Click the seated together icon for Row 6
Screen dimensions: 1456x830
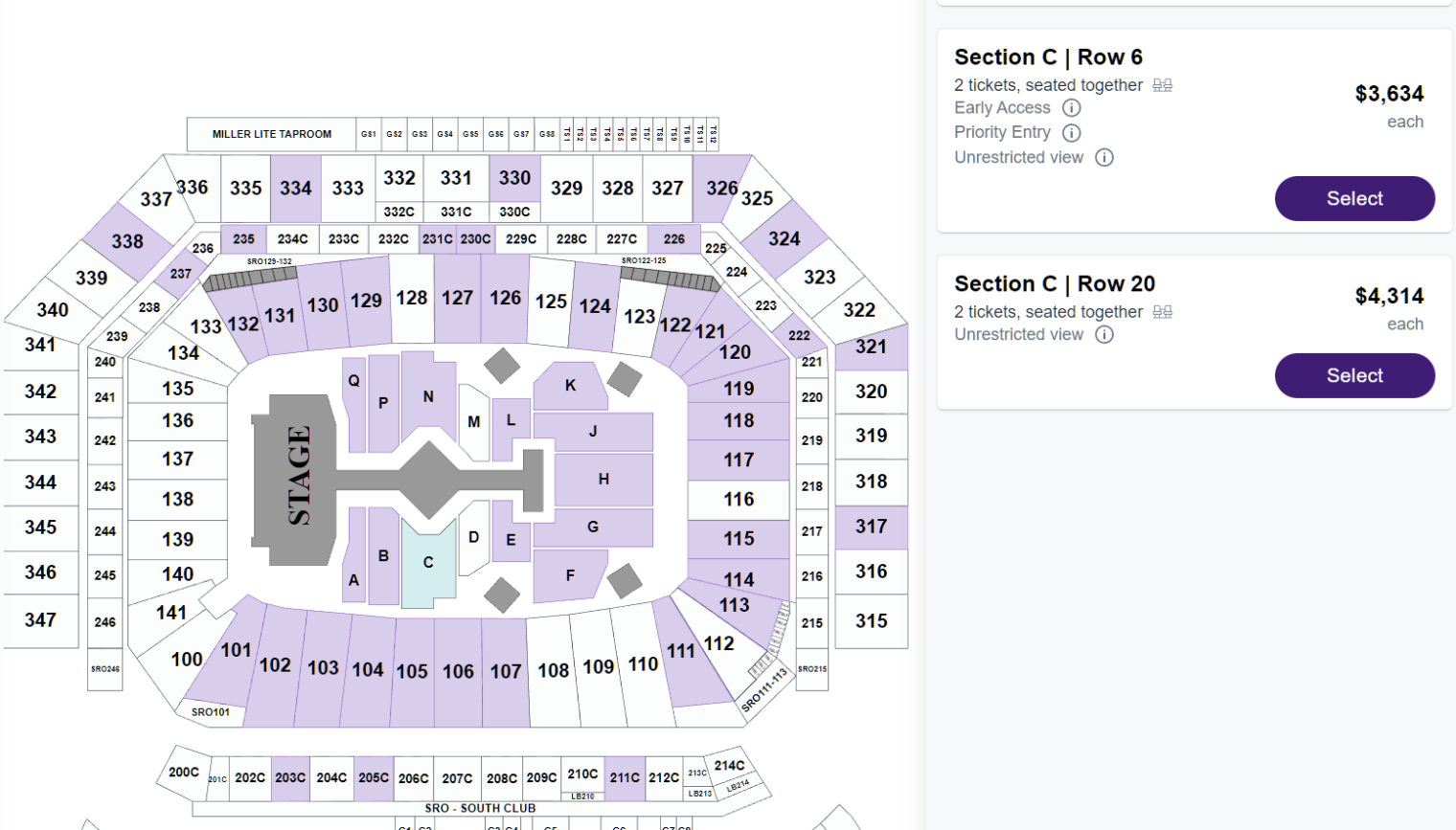(1163, 85)
